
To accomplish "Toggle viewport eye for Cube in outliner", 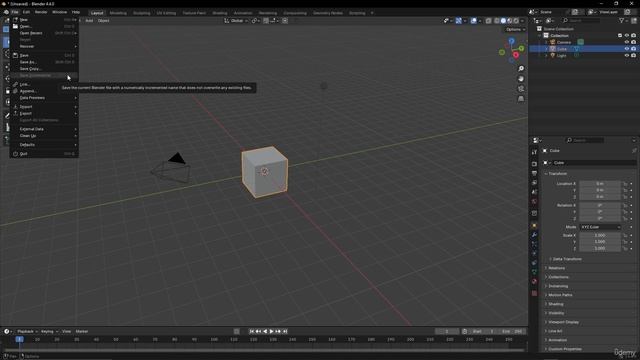I will point(627,49).
